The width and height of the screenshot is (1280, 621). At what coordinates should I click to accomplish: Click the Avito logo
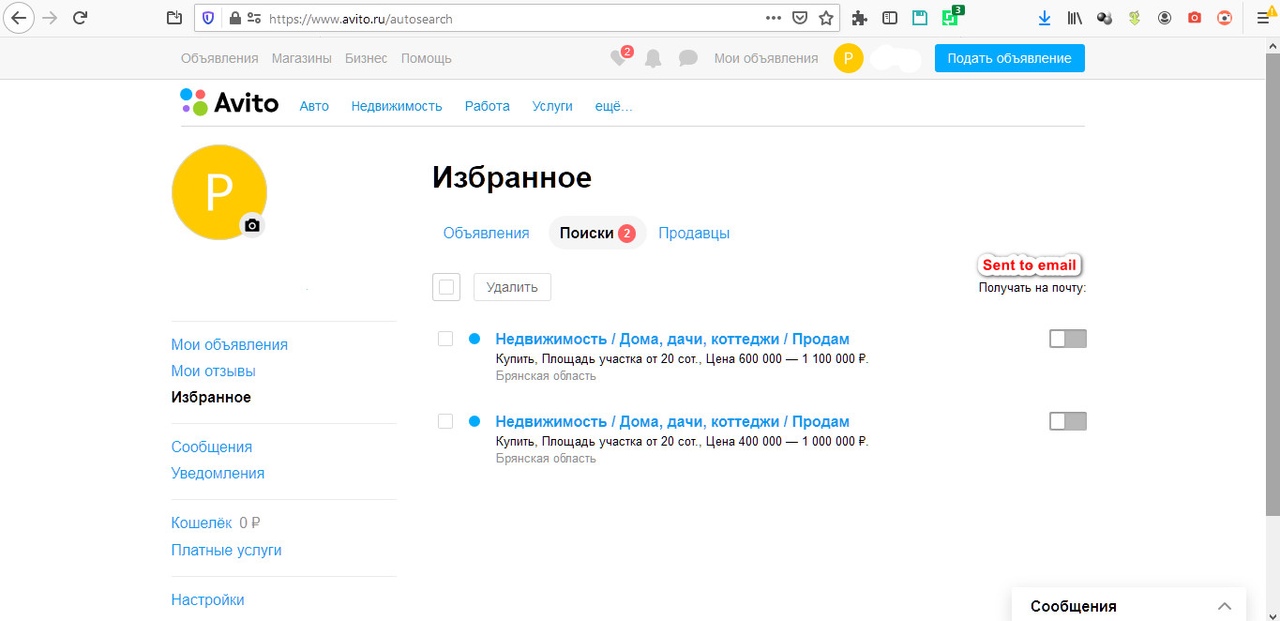click(230, 103)
